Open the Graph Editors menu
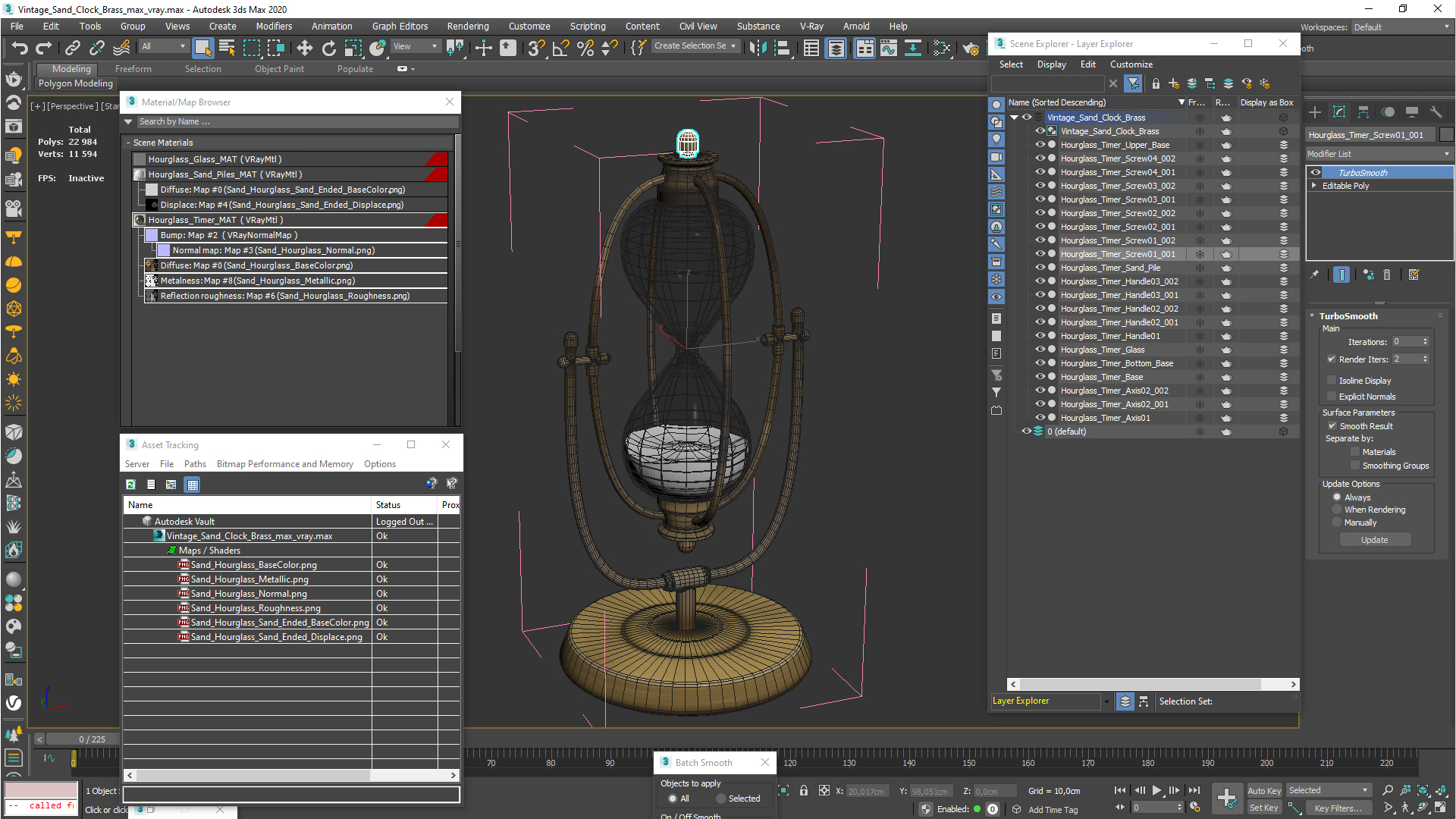 400,27
